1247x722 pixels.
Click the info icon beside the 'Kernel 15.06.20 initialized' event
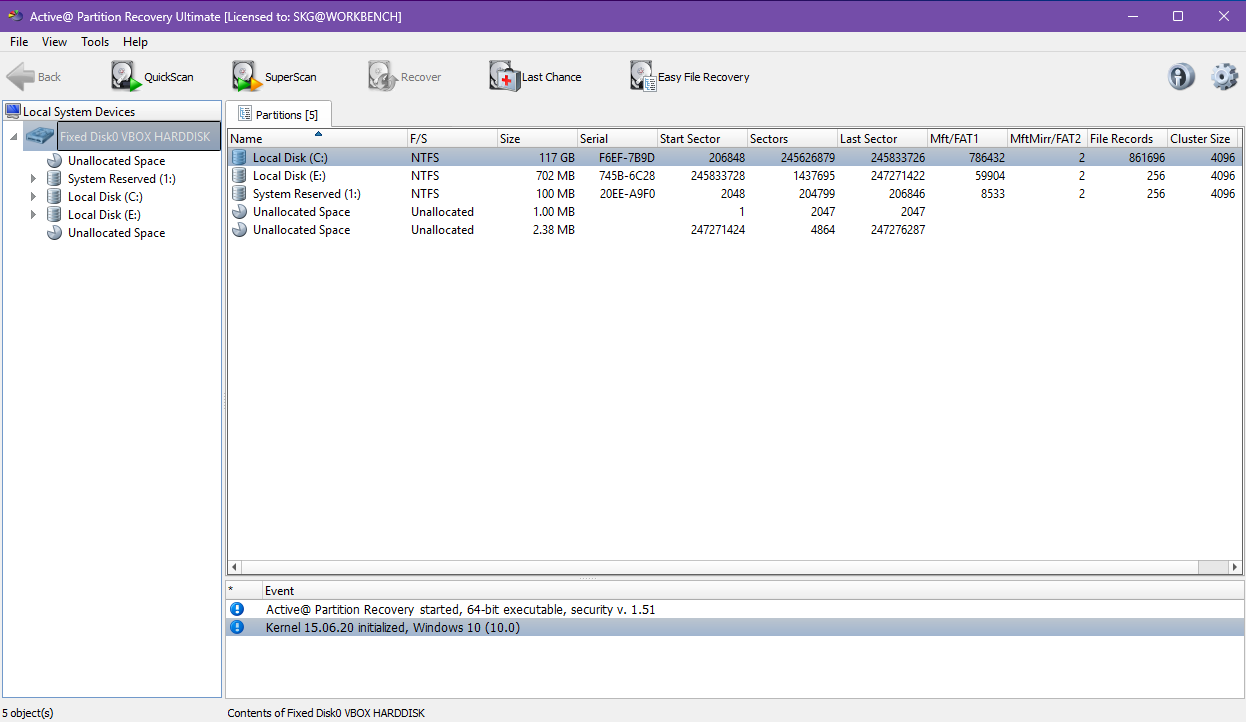(x=237, y=628)
